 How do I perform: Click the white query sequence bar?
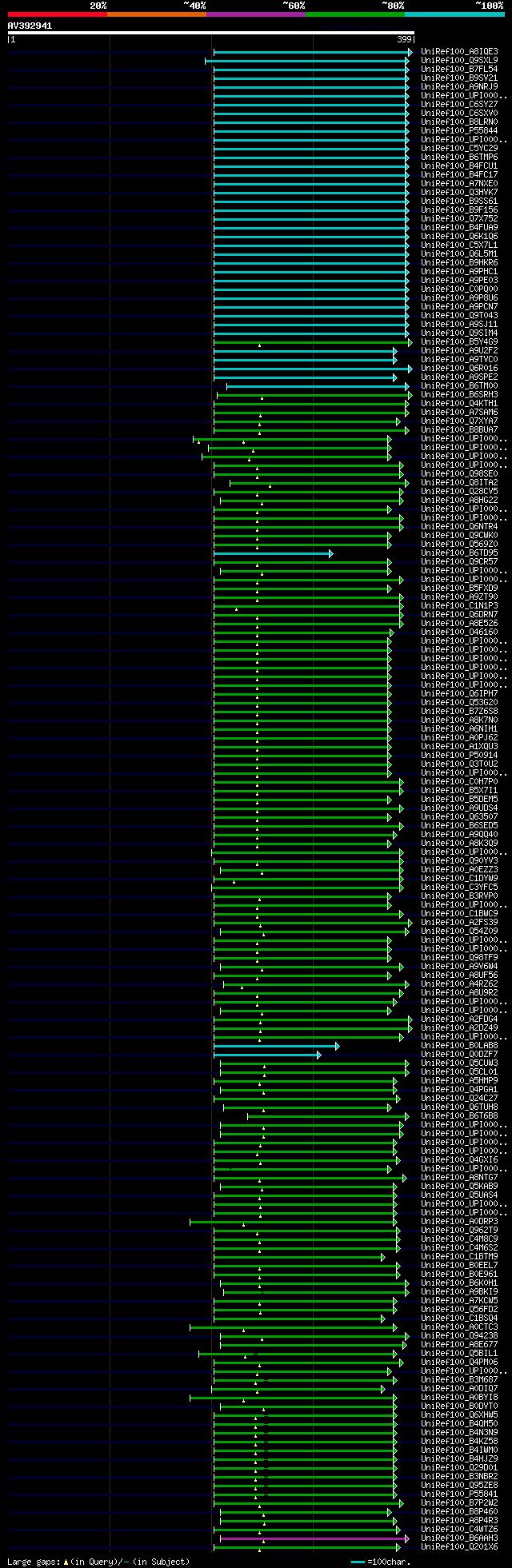pyautogui.click(x=210, y=33)
